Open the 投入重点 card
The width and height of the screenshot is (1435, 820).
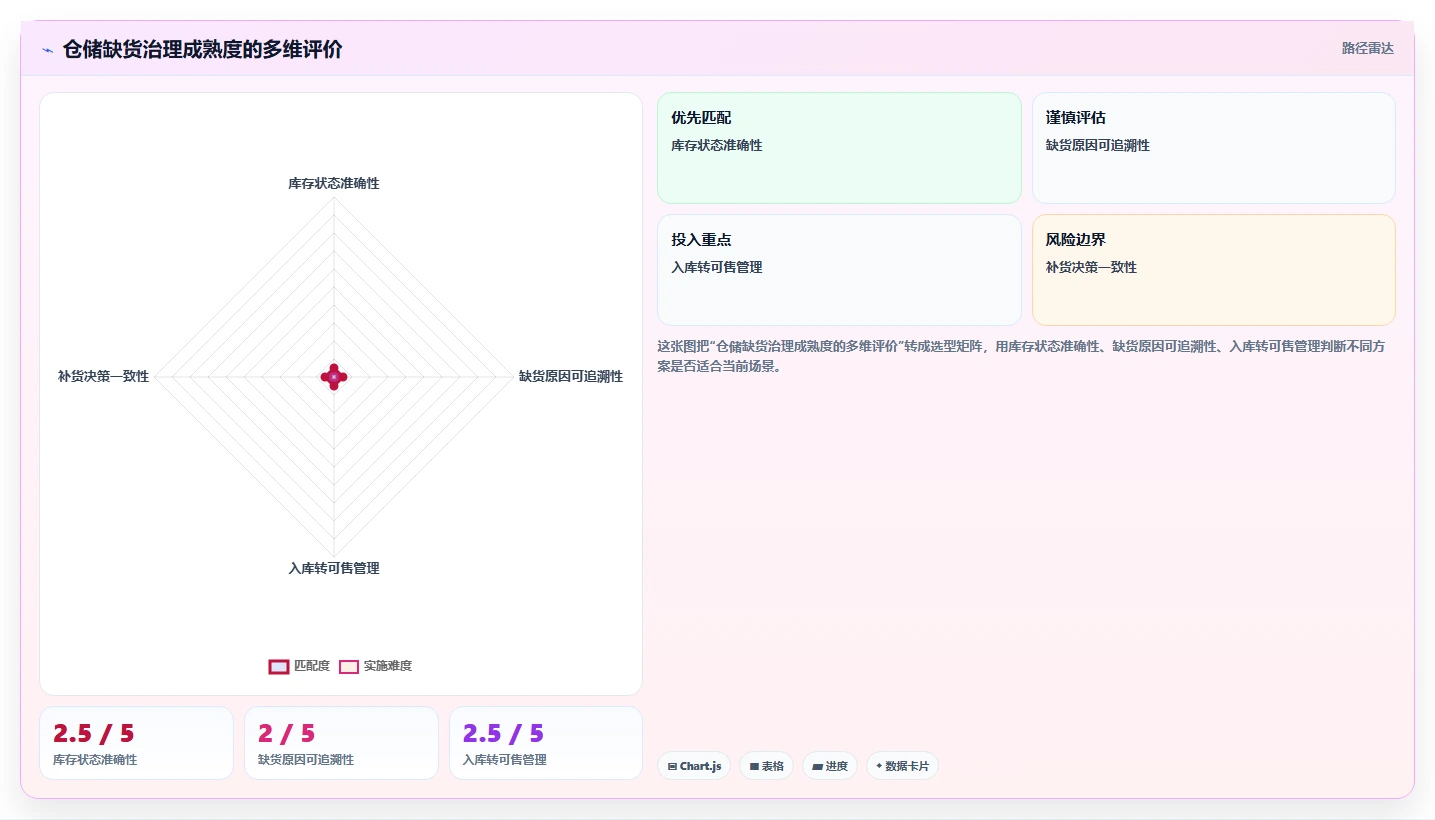[839, 270]
